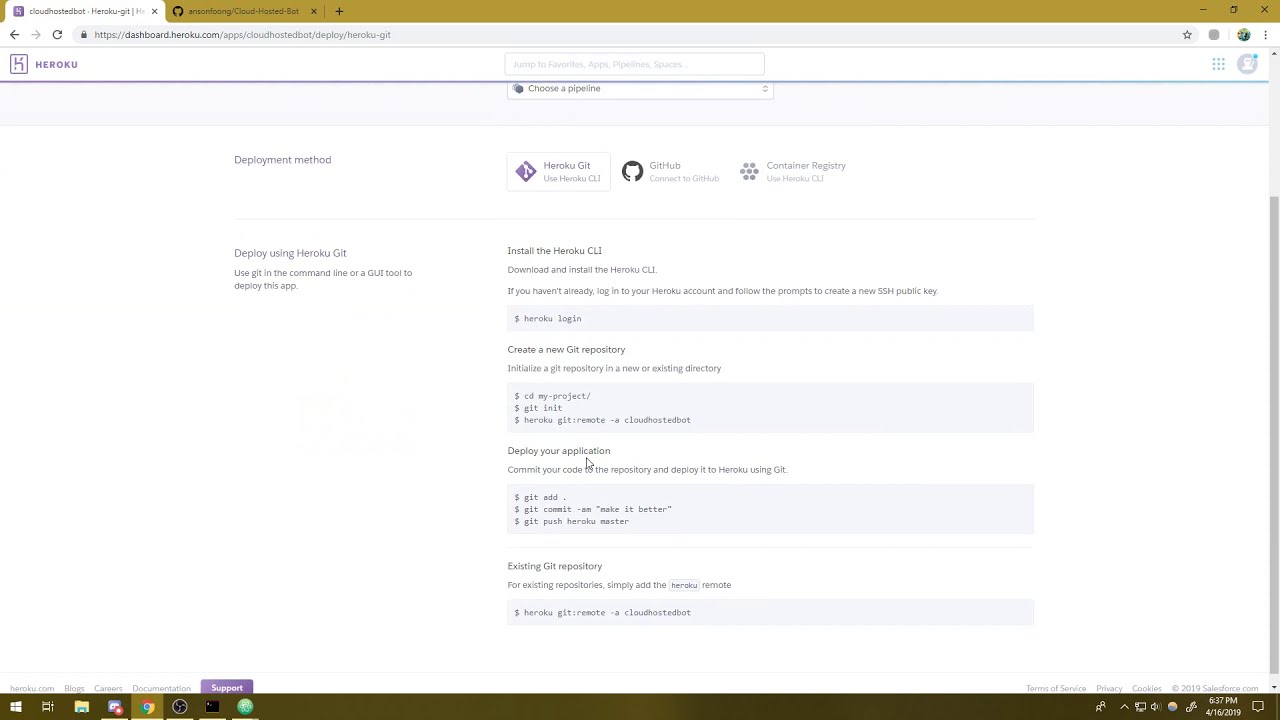Click the "$ cd my-project/" command line
The width and height of the screenshot is (1280, 720).
point(553,396)
